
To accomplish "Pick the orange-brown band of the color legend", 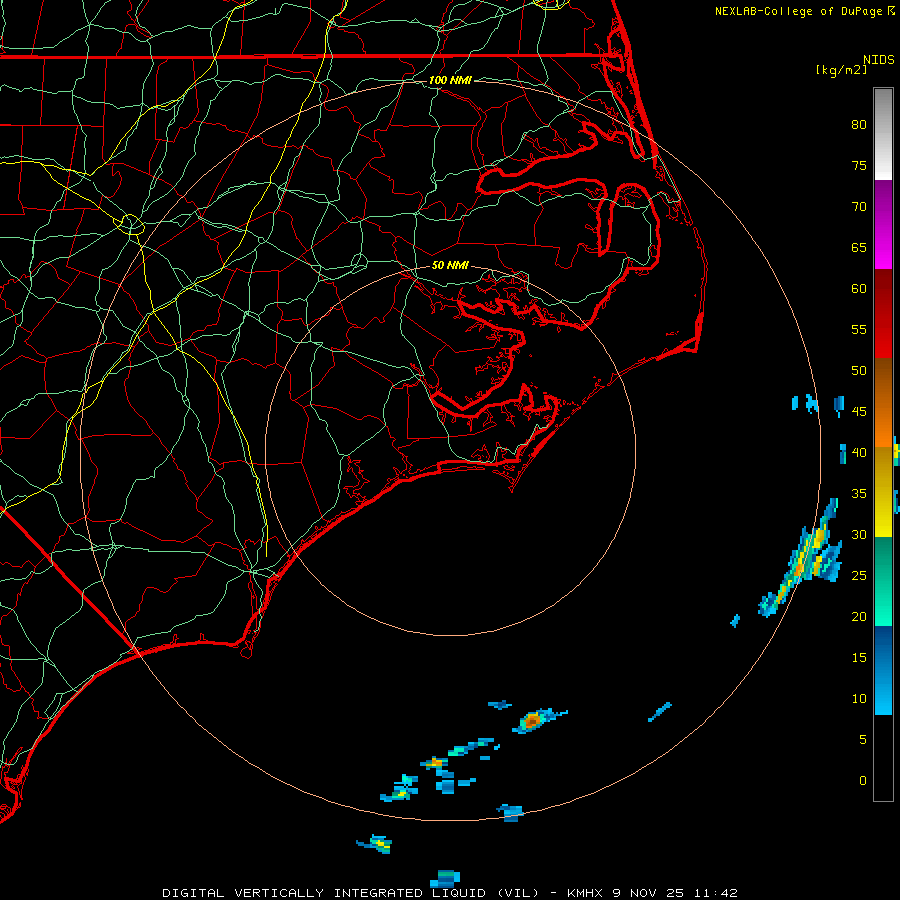I will 883,402.
